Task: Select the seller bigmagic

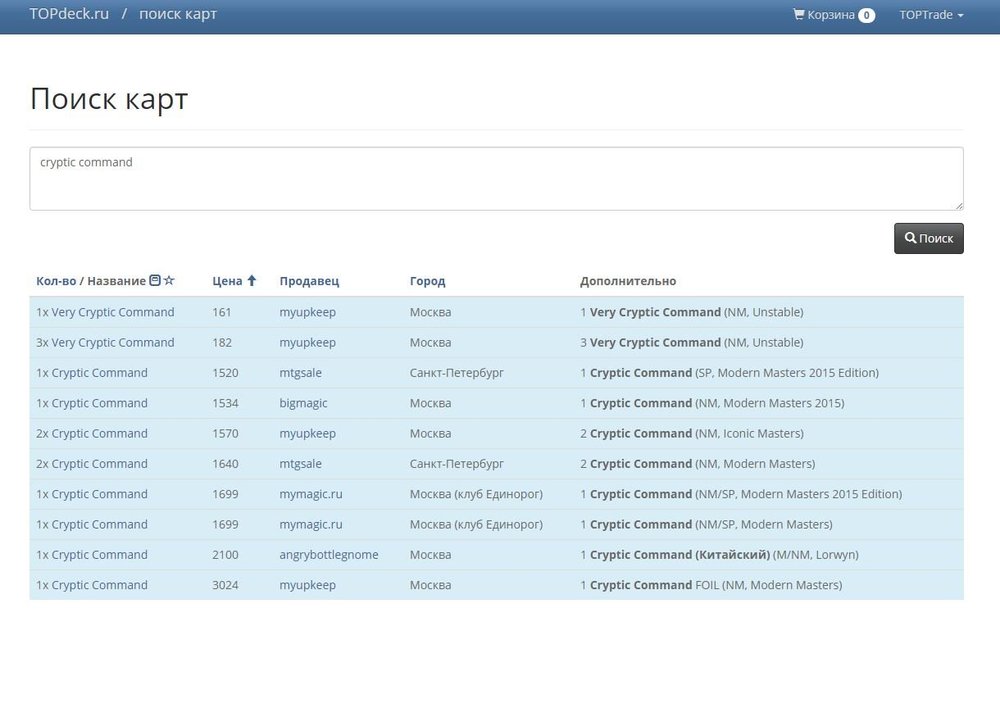Action: pos(303,403)
